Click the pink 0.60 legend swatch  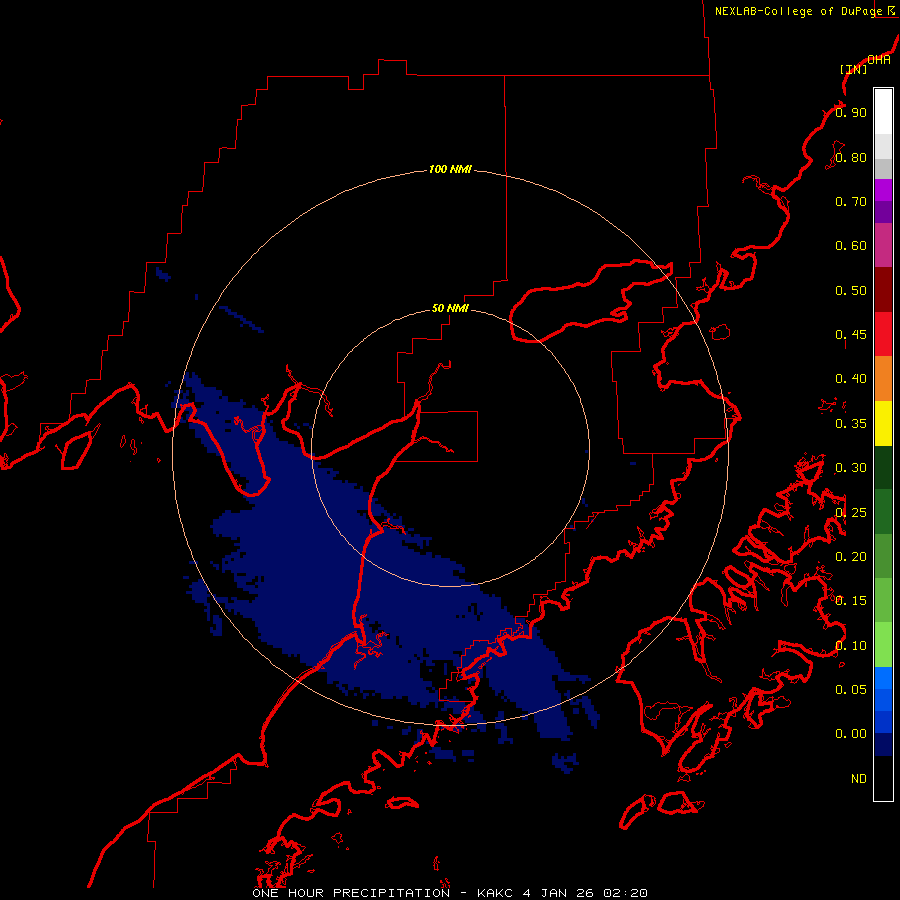883,245
